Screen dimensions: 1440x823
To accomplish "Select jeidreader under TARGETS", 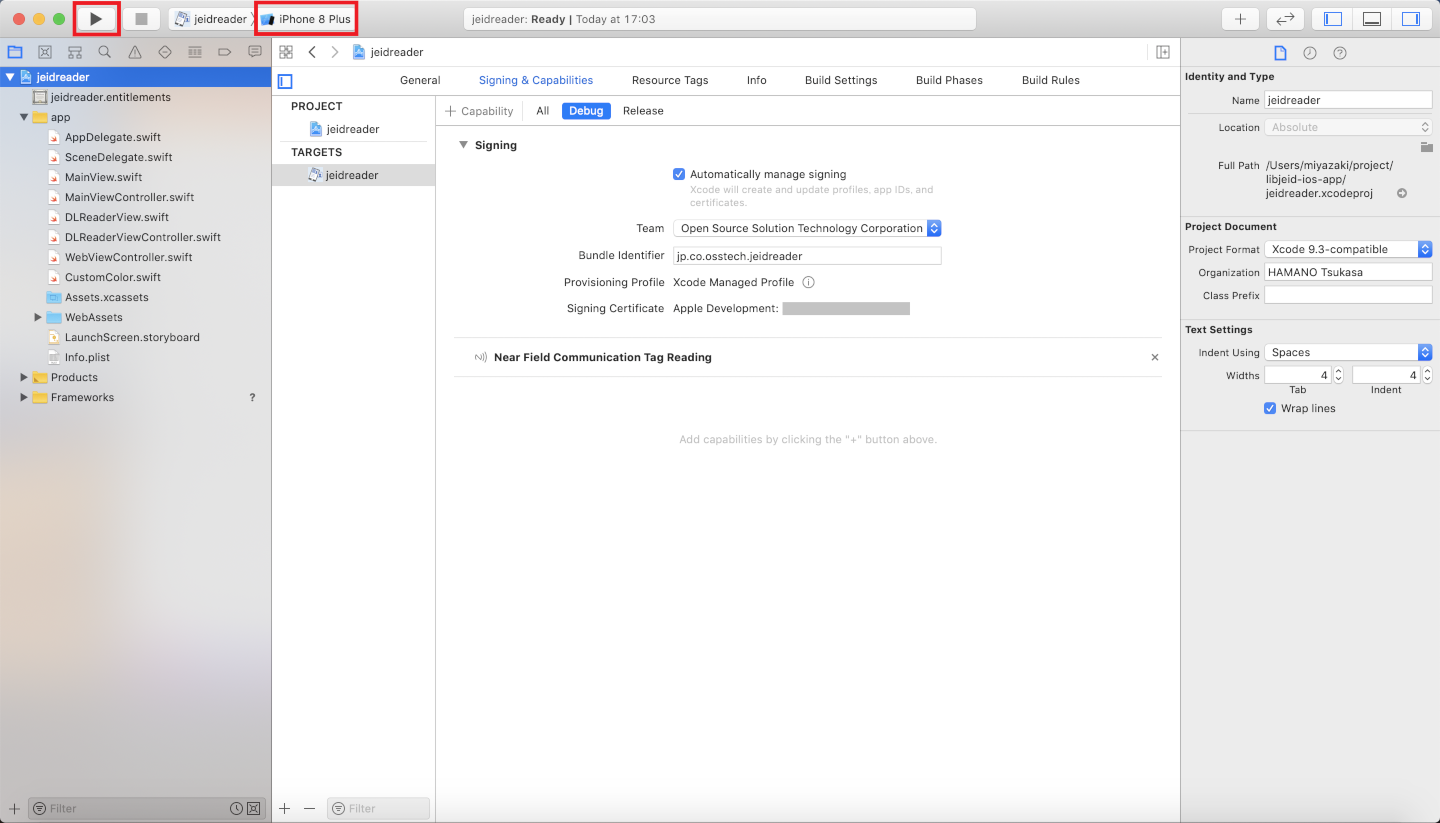I will pos(353,175).
